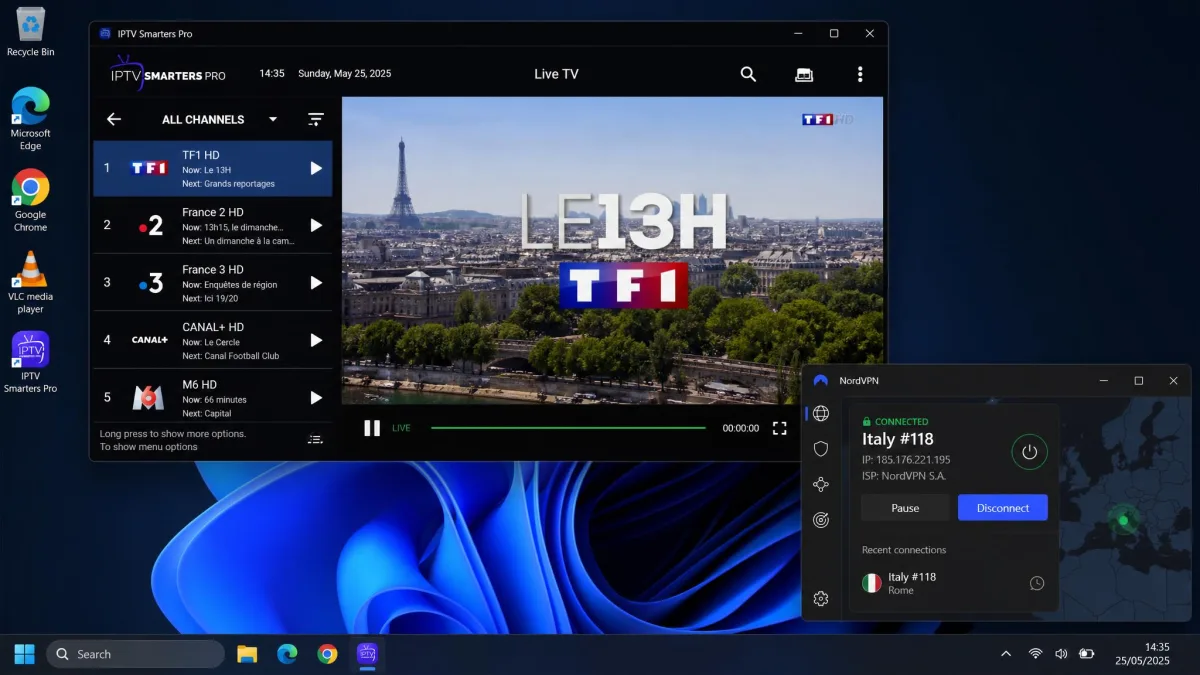Disconnect from Italy #118
The image size is (1200, 675).
(x=1003, y=508)
